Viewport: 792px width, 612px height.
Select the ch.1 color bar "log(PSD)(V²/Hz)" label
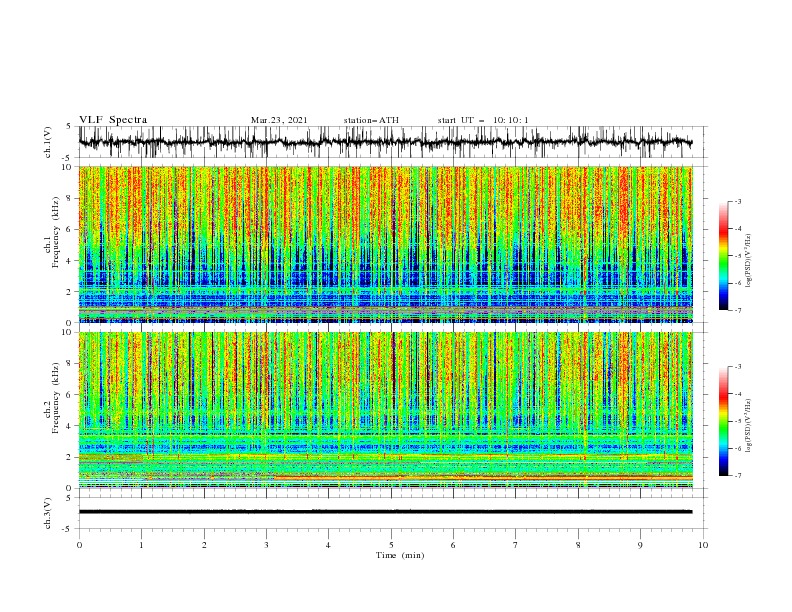[x=749, y=261]
